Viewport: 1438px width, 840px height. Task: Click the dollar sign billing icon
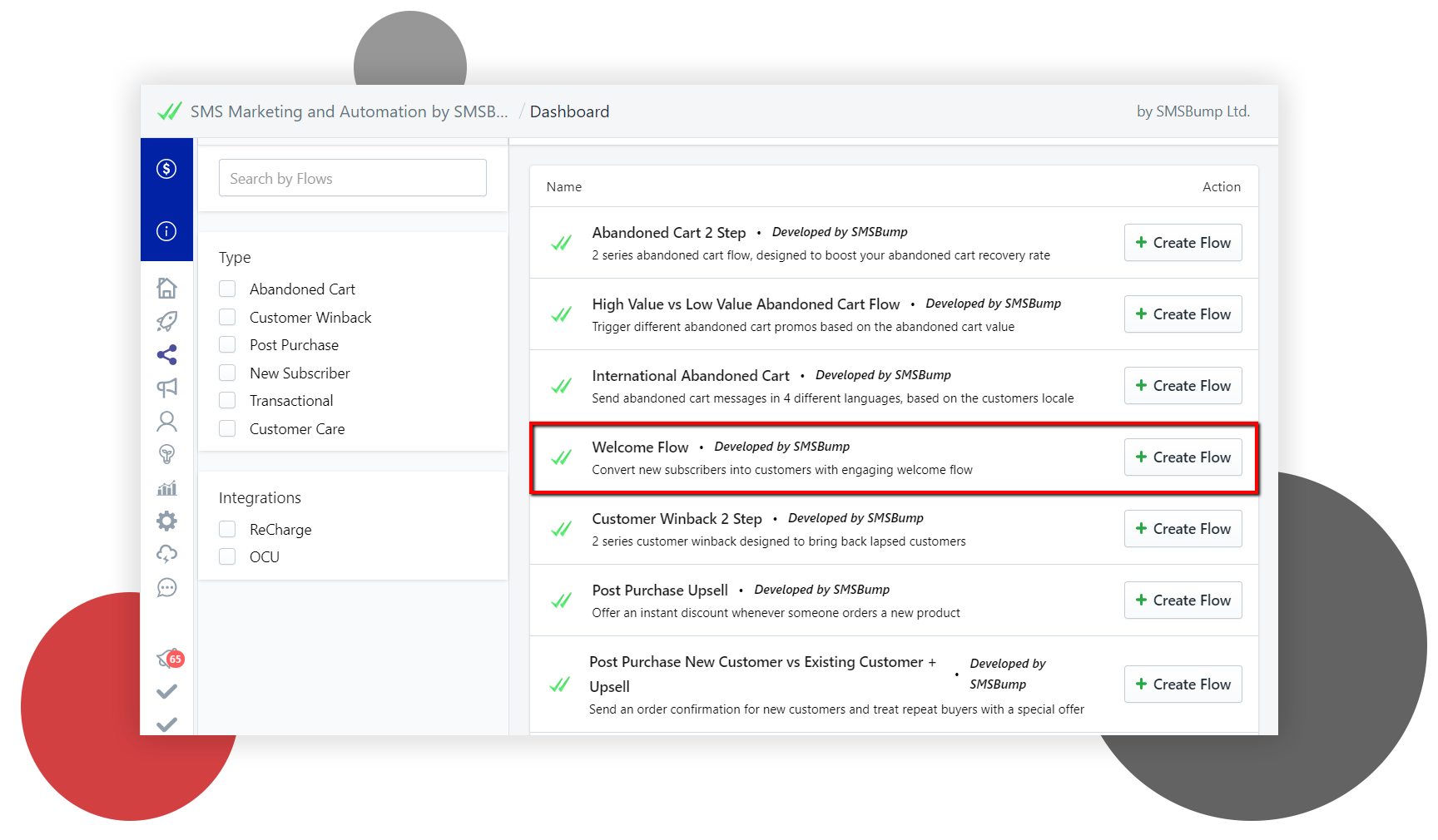tap(166, 169)
